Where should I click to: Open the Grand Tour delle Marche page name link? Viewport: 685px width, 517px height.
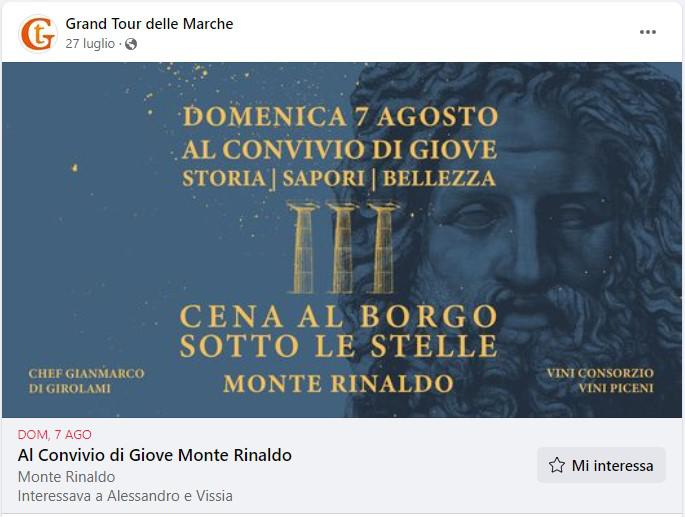coord(149,23)
